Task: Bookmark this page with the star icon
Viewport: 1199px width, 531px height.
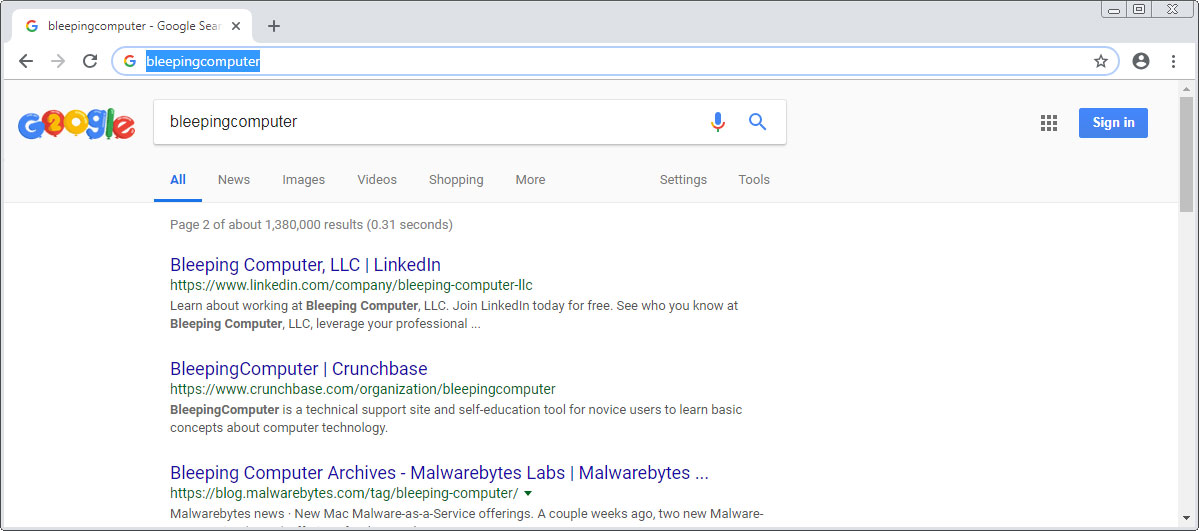Action: (1100, 61)
